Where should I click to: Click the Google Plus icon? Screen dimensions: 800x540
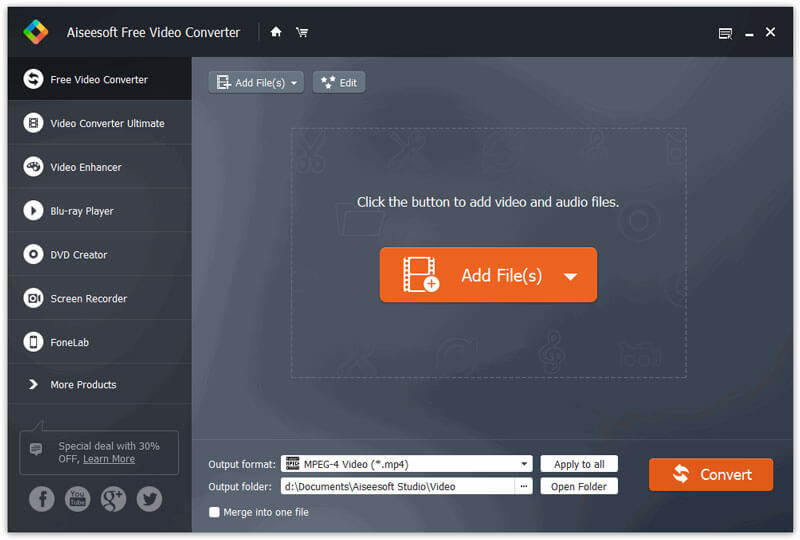[x=113, y=499]
